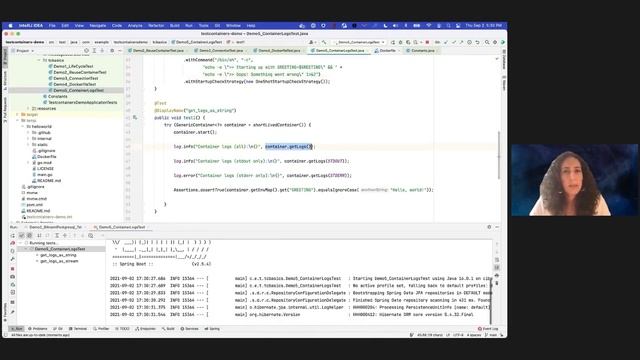Open Demo3_ConnectionTest in the project tree
Image resolution: width=640 pixels, height=360 pixels.
click(76, 78)
